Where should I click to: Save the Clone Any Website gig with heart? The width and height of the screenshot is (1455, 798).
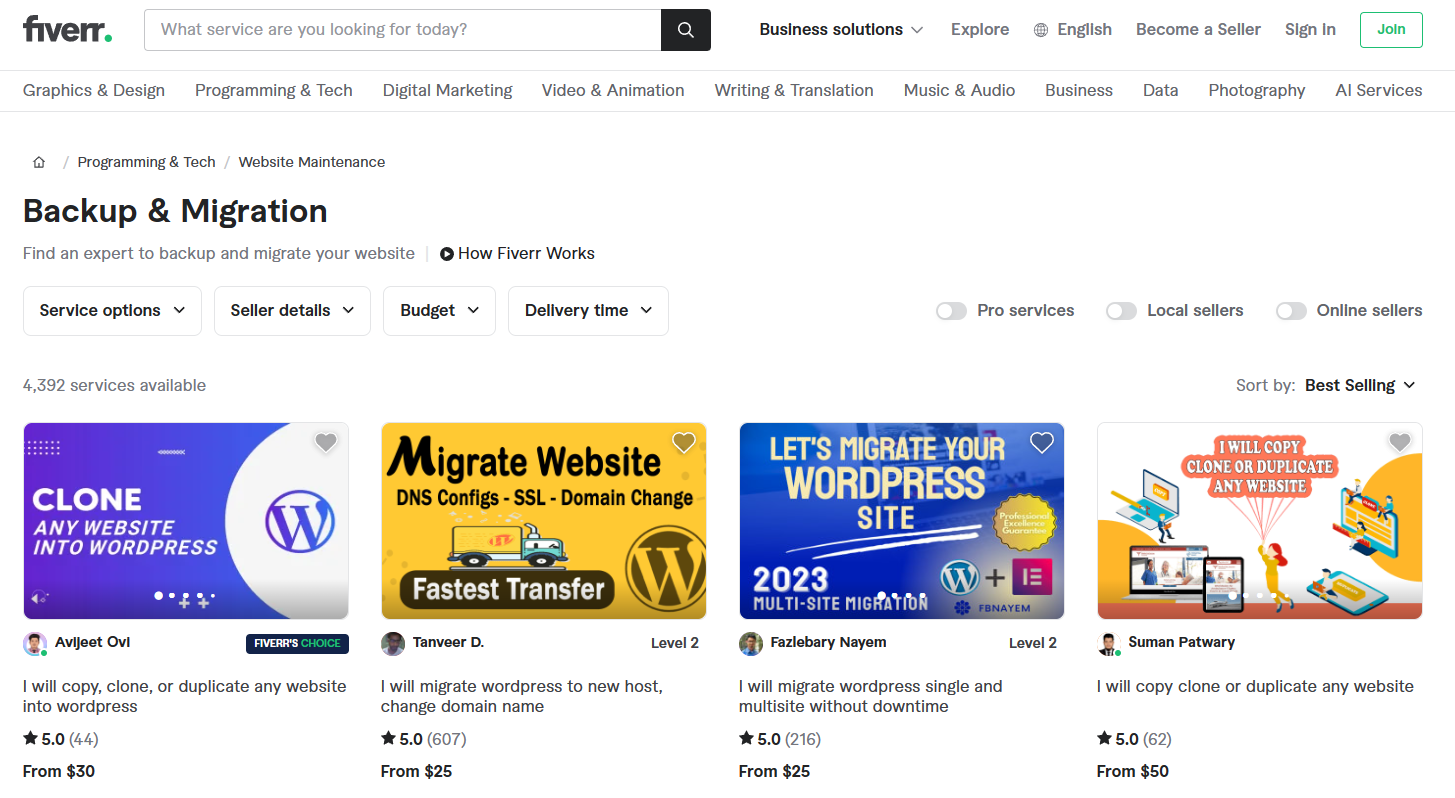coord(326,442)
